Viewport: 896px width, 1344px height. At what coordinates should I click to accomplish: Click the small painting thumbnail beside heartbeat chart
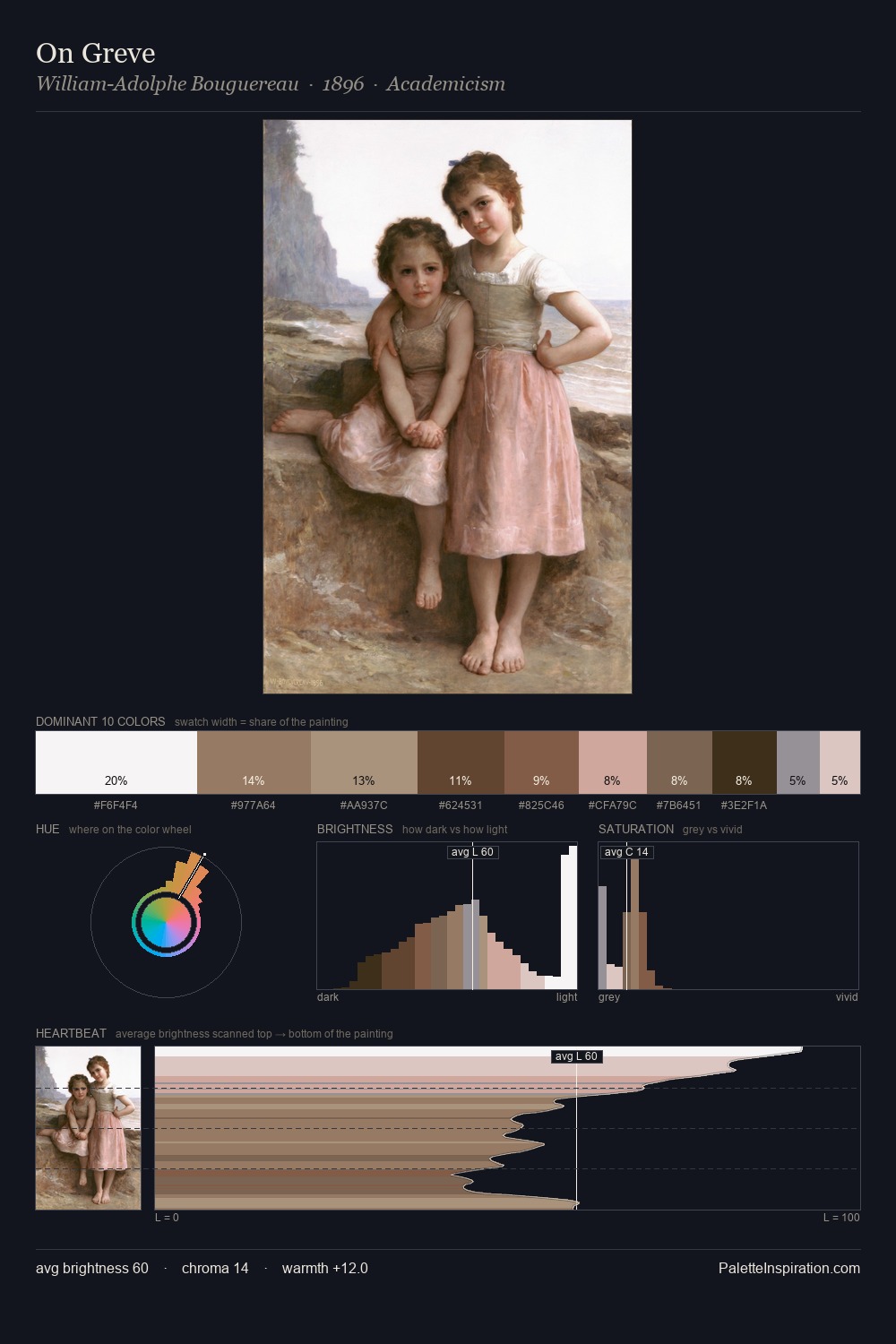(88, 1128)
